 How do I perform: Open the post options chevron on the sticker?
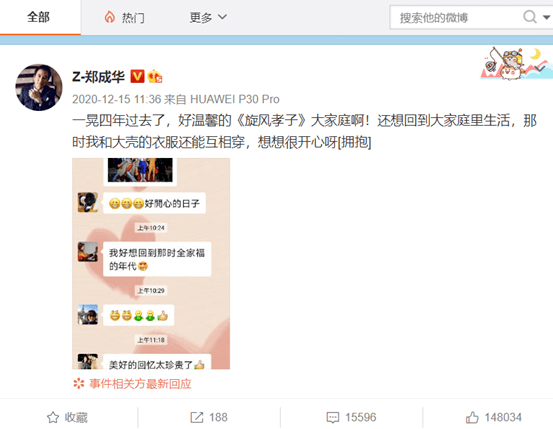[540, 68]
